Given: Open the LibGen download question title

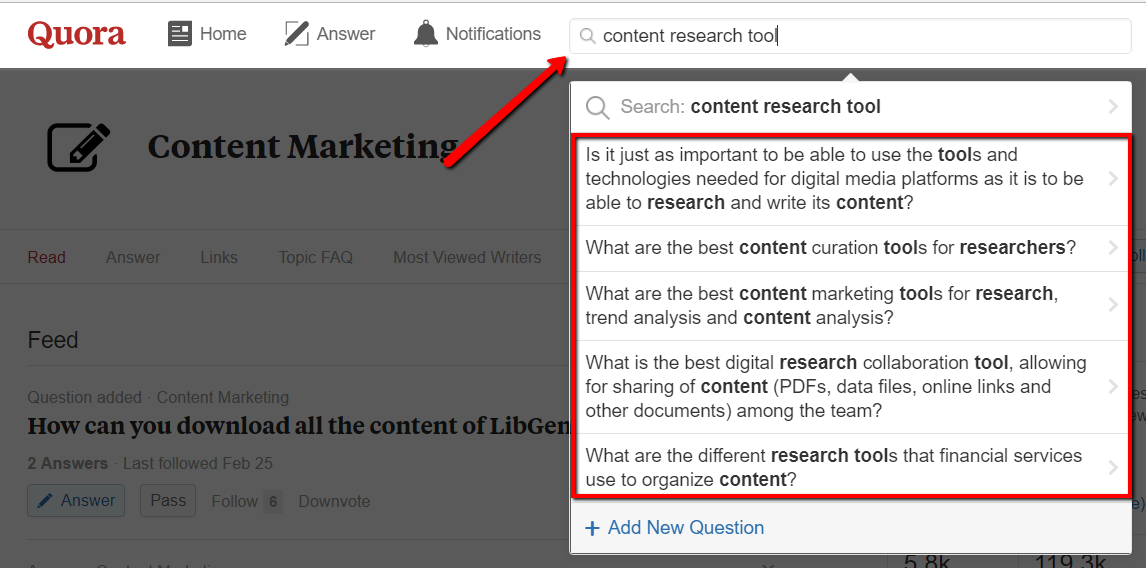Looking at the screenshot, I should point(298,426).
